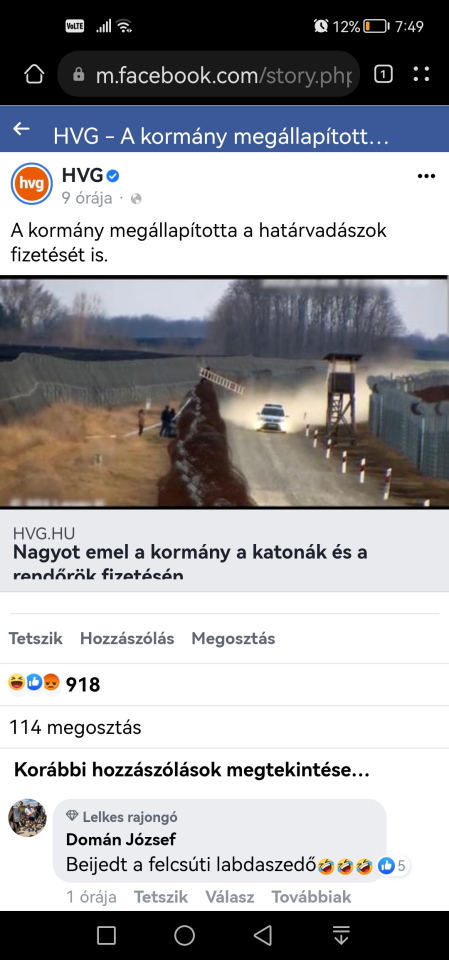
Task: Tap the browser home icon
Action: tap(34, 75)
